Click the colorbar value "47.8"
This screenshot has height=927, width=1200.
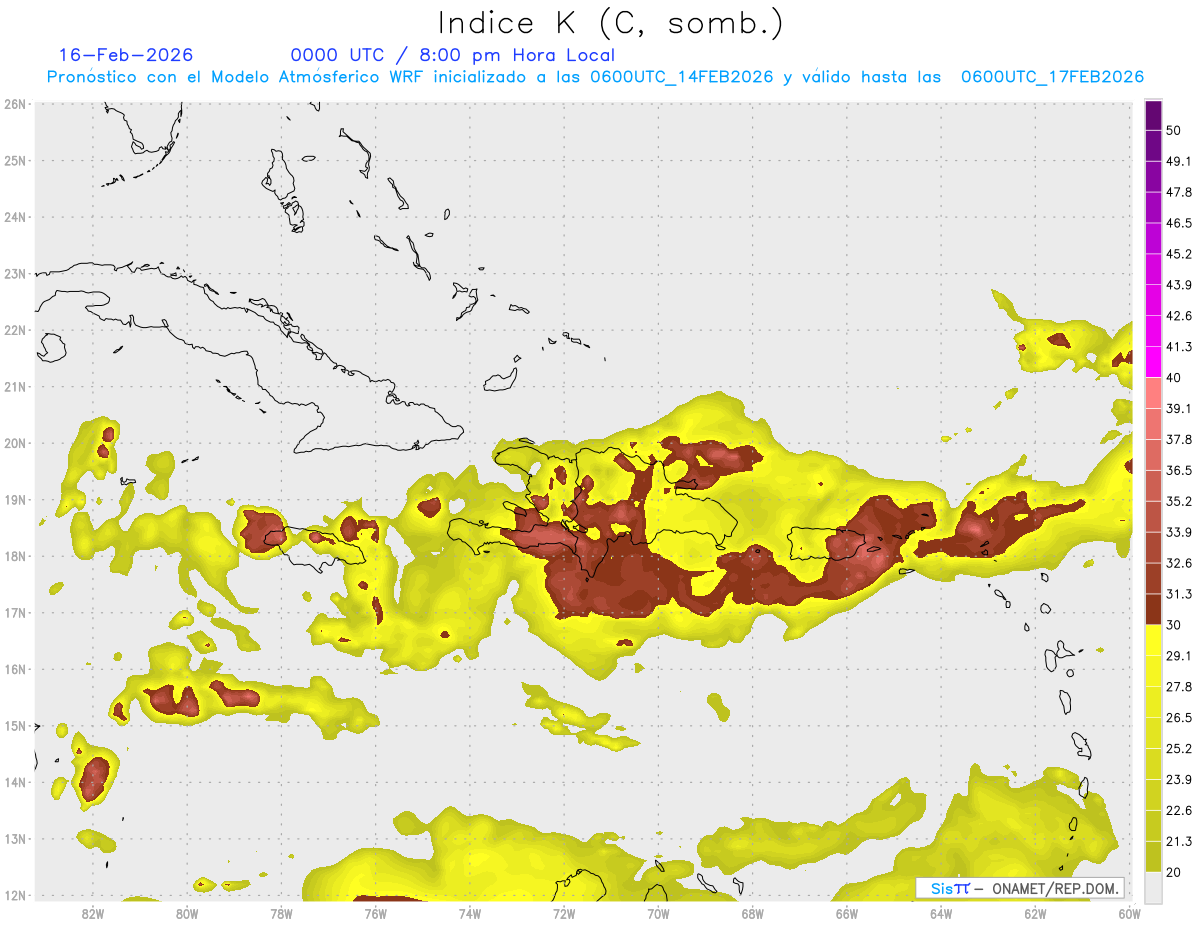(x=1179, y=192)
